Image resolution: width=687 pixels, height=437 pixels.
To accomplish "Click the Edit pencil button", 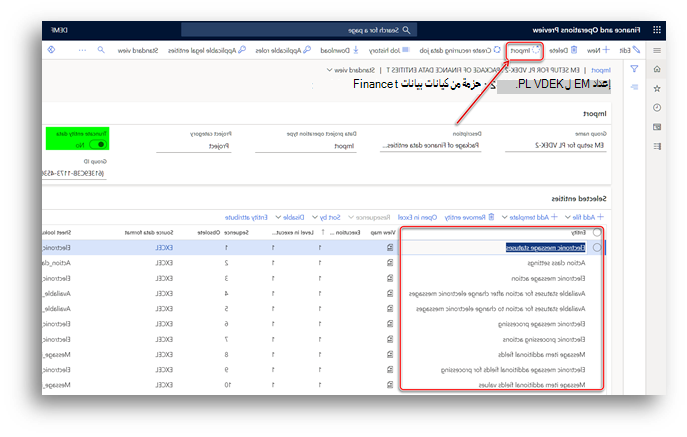I will 630,50.
